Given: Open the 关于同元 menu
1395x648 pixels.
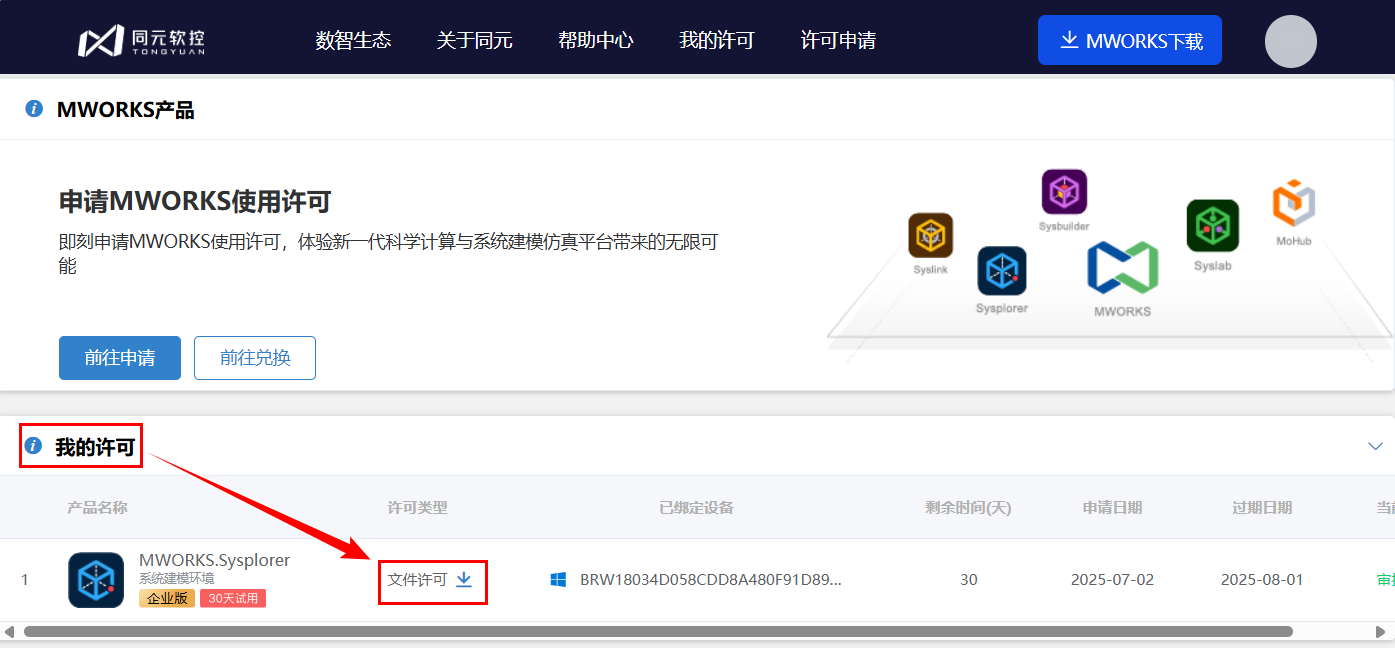Looking at the screenshot, I should (474, 41).
